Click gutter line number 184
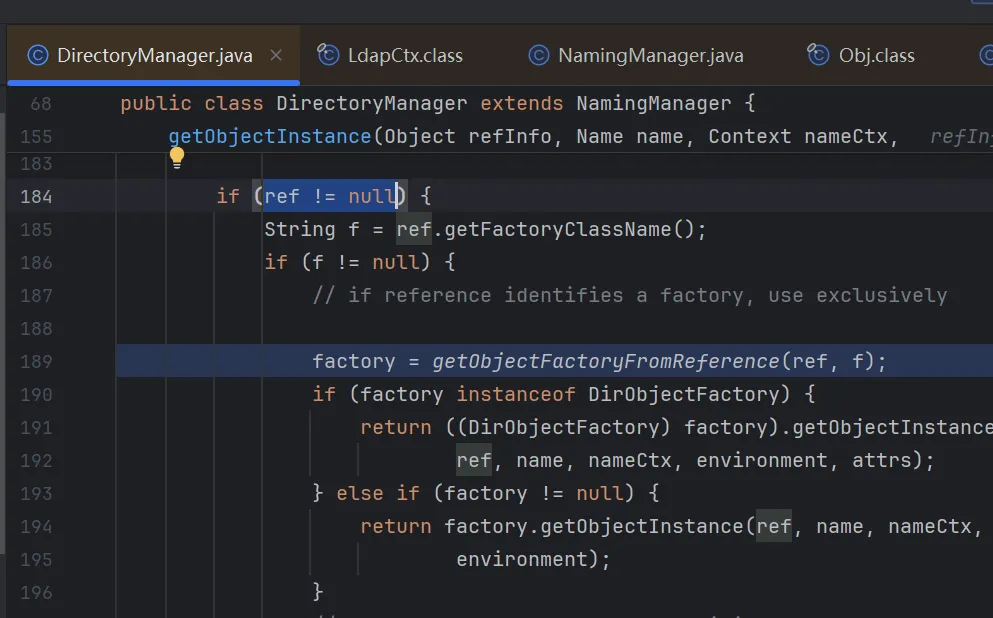Screen dimensions: 993x618 coord(36,196)
